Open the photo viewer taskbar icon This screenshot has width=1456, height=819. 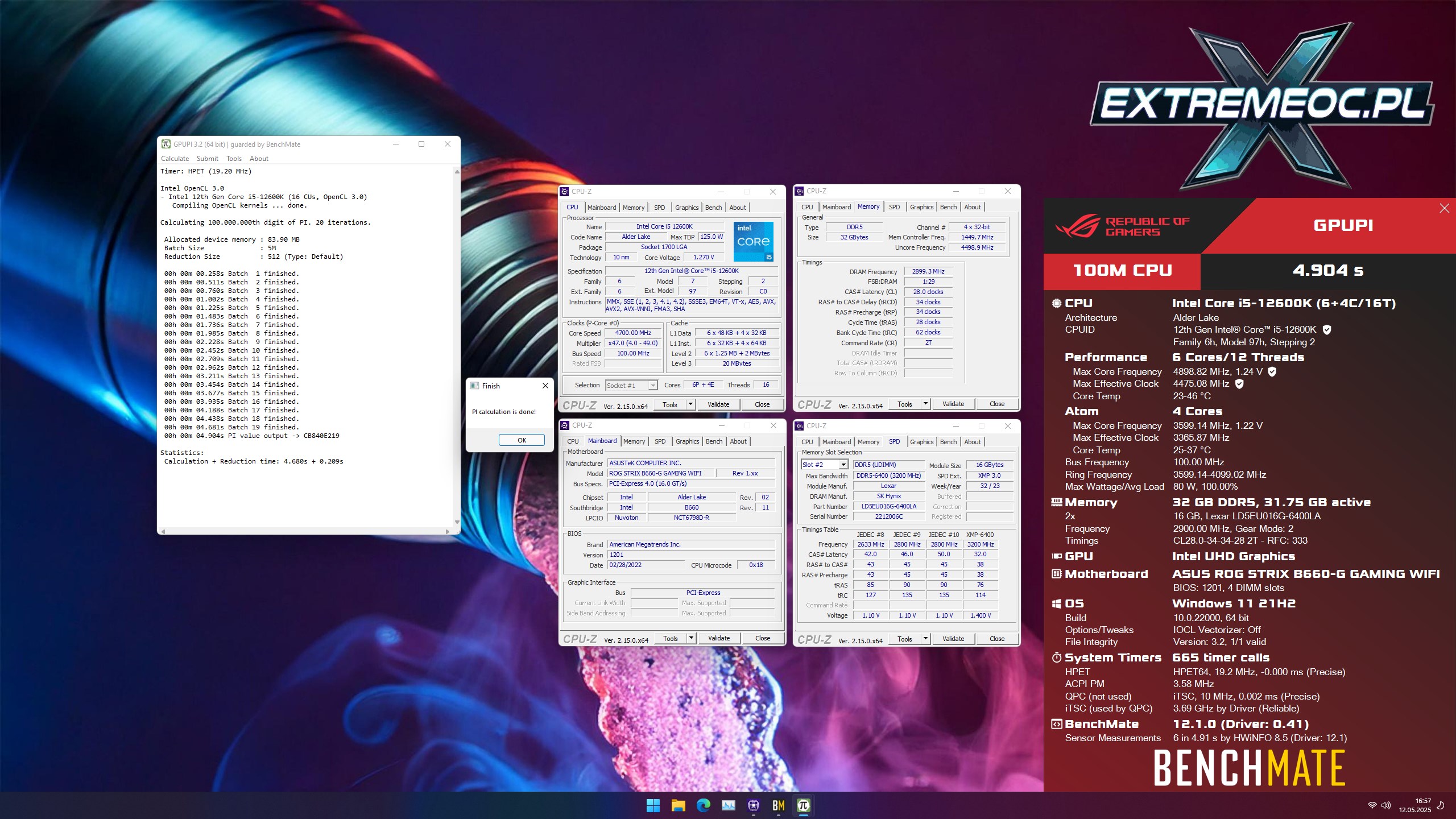click(729, 805)
